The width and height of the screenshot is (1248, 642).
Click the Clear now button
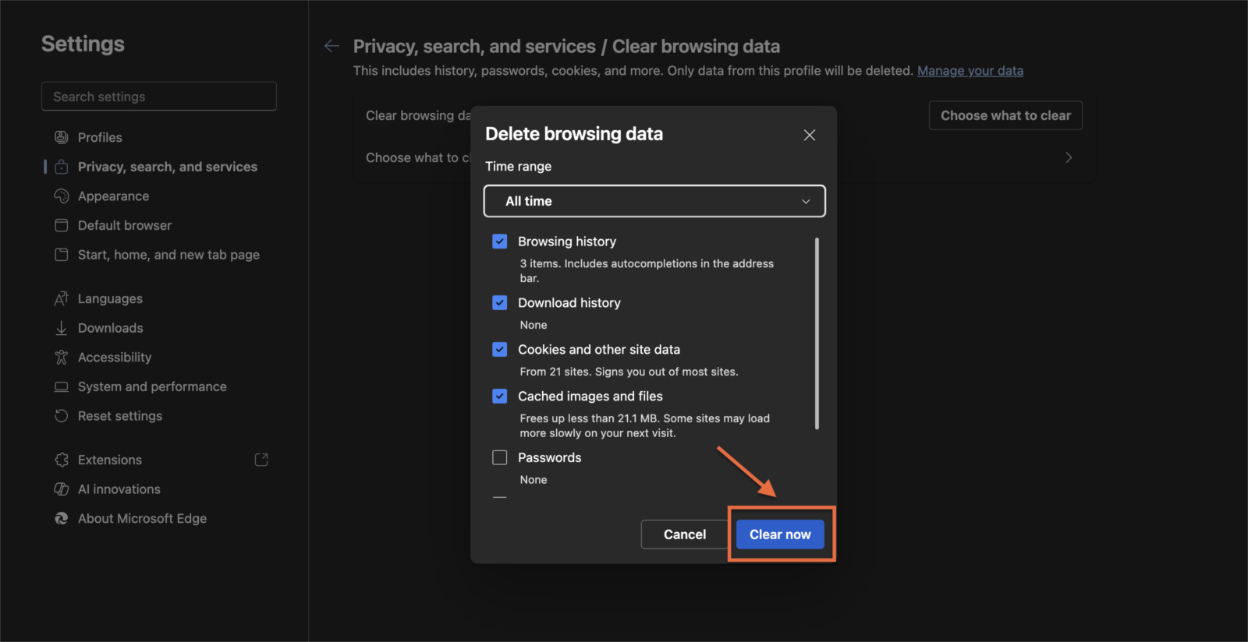(780, 534)
